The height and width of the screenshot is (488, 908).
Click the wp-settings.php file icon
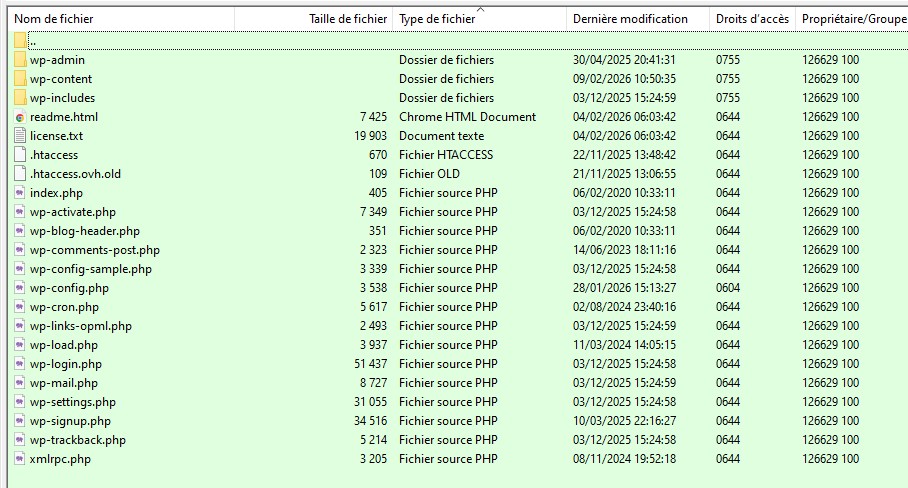pyautogui.click(x=20, y=402)
